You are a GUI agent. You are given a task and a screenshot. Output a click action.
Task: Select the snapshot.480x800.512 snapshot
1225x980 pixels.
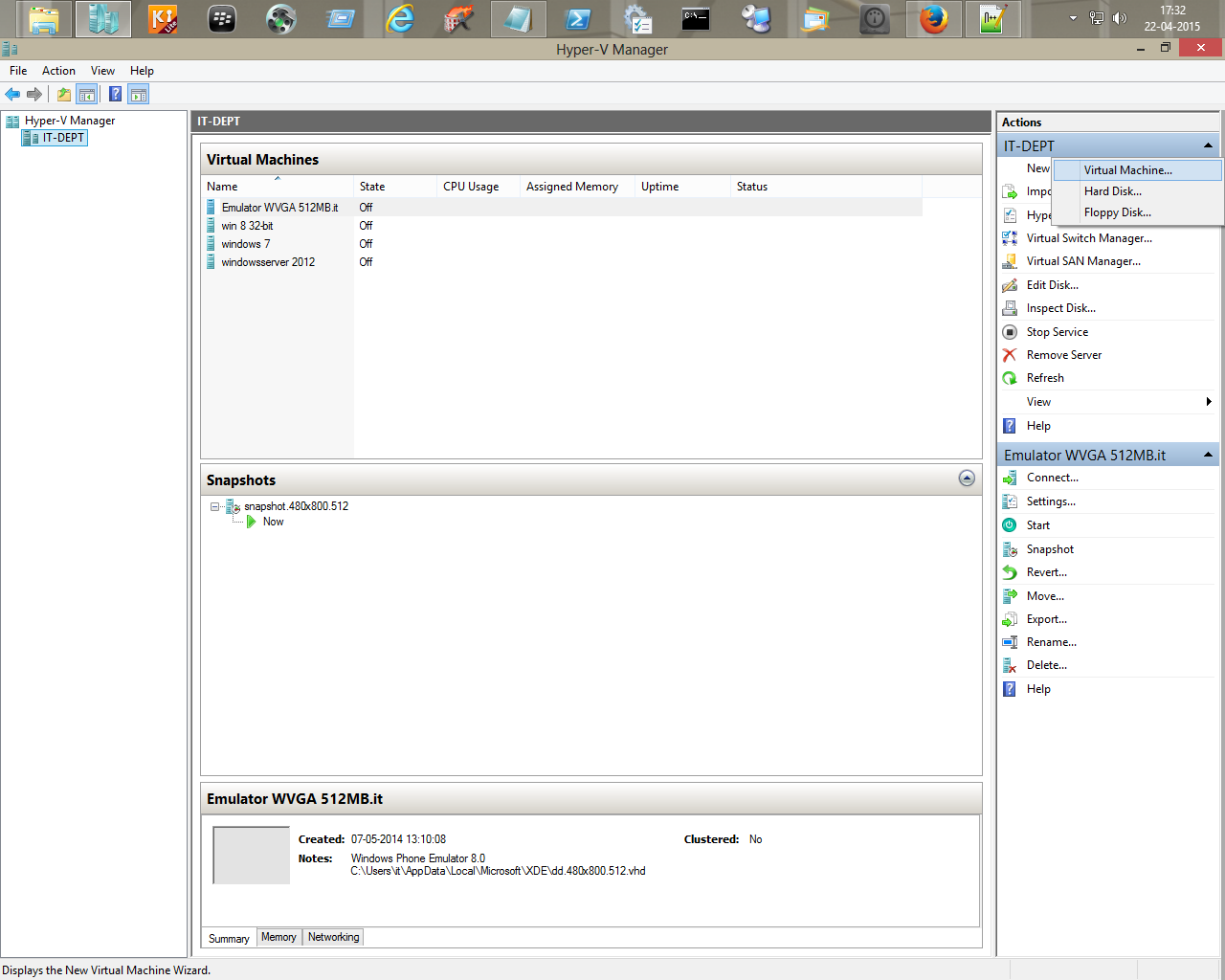296,506
